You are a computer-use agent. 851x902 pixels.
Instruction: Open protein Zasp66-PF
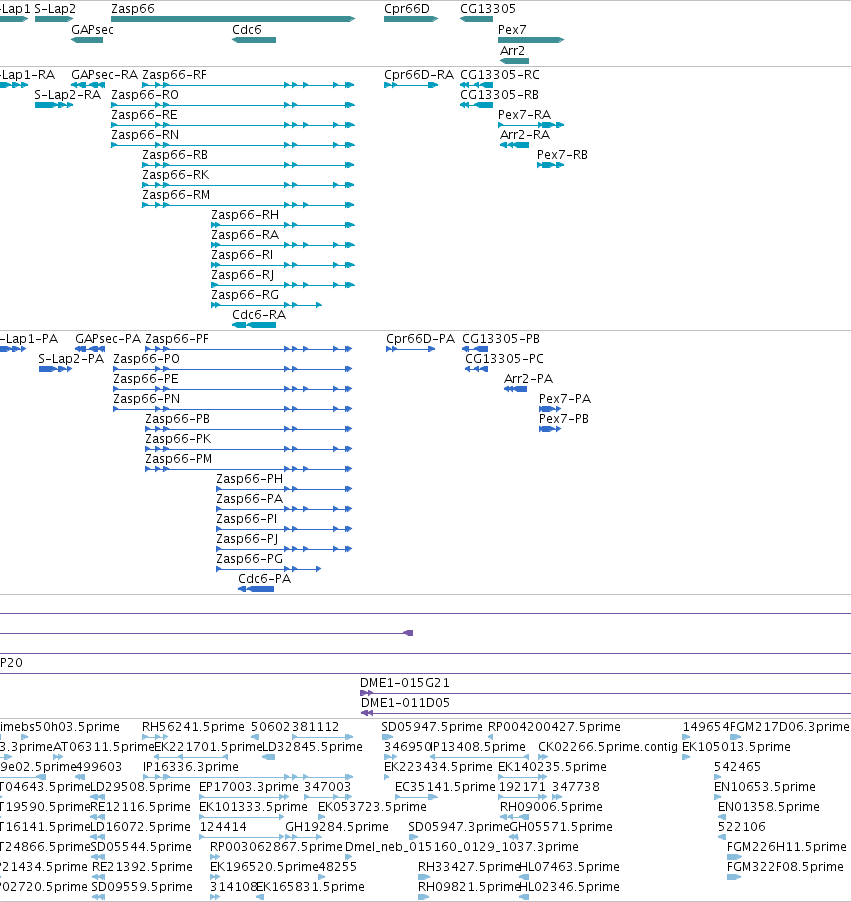pos(177,339)
